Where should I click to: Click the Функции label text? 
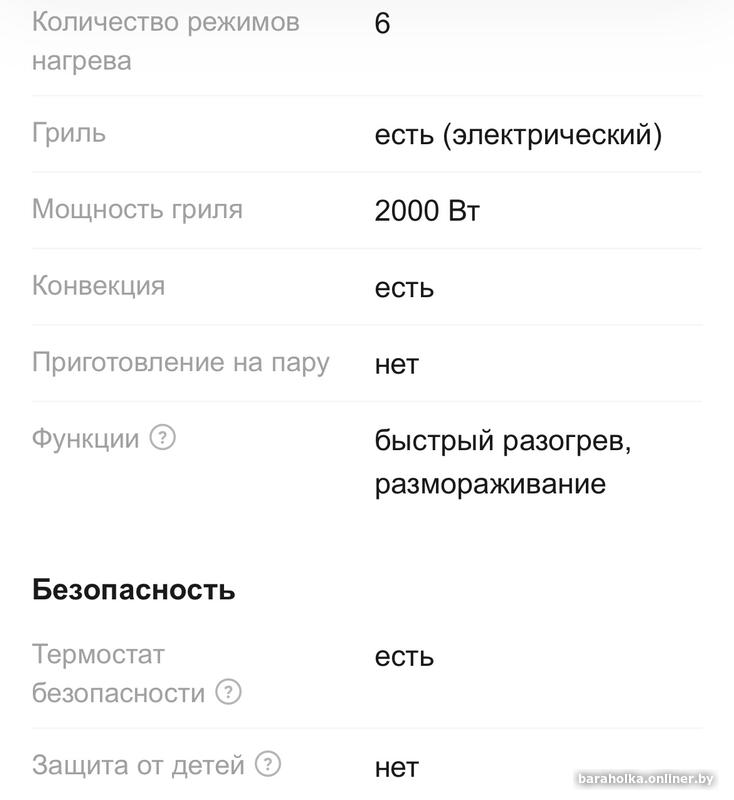pos(86,438)
